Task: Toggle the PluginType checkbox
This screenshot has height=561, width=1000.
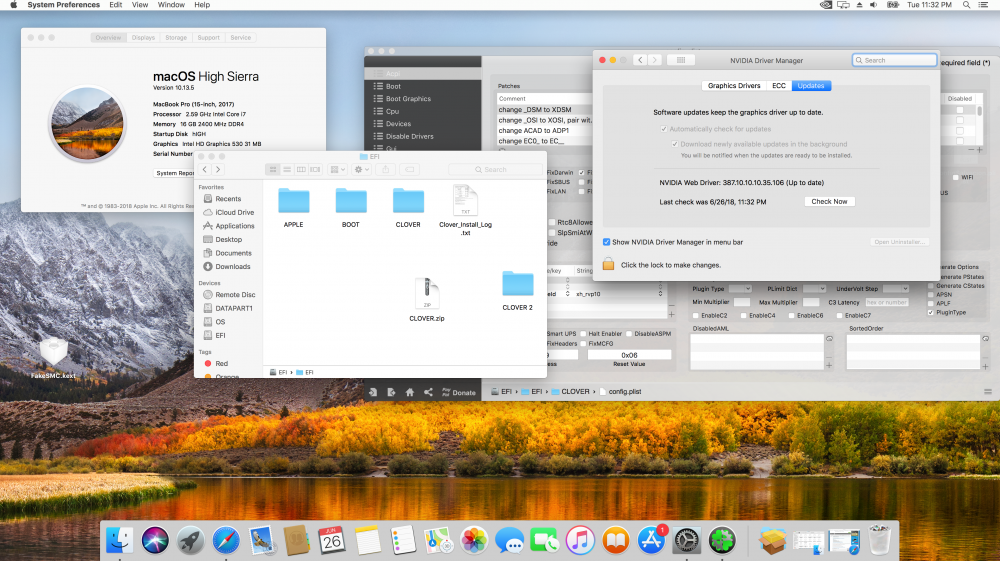Action: coord(930,312)
